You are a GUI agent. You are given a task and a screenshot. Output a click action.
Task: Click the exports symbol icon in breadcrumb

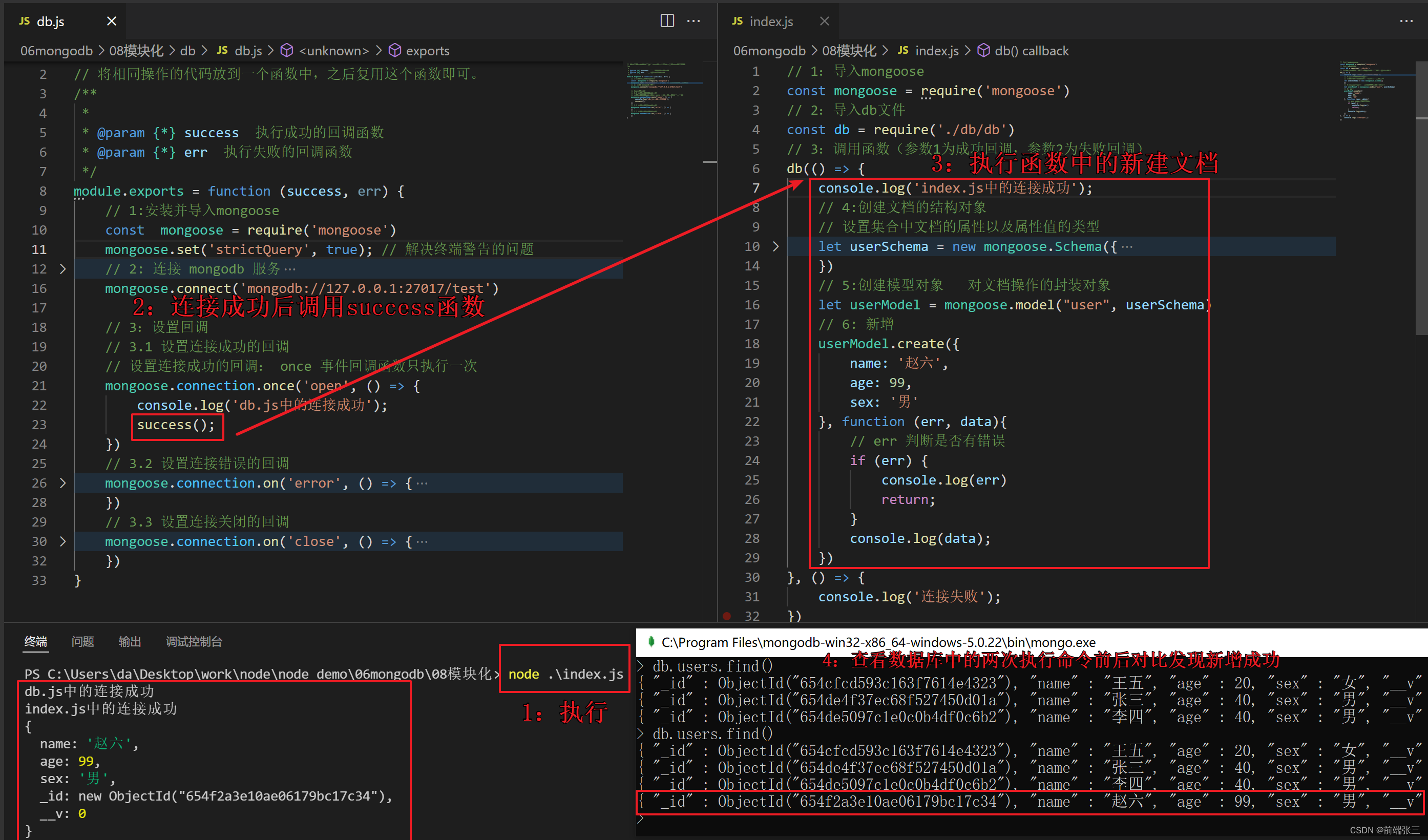coord(395,50)
